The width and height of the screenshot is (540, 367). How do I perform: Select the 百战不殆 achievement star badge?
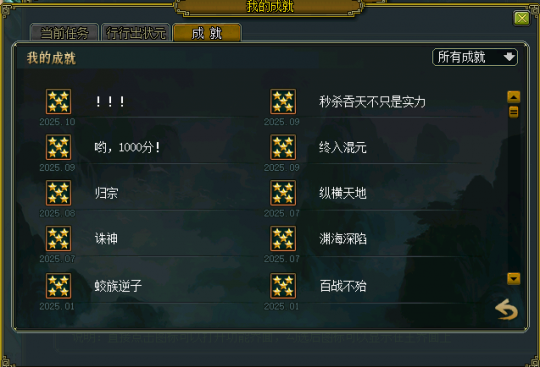tap(283, 286)
